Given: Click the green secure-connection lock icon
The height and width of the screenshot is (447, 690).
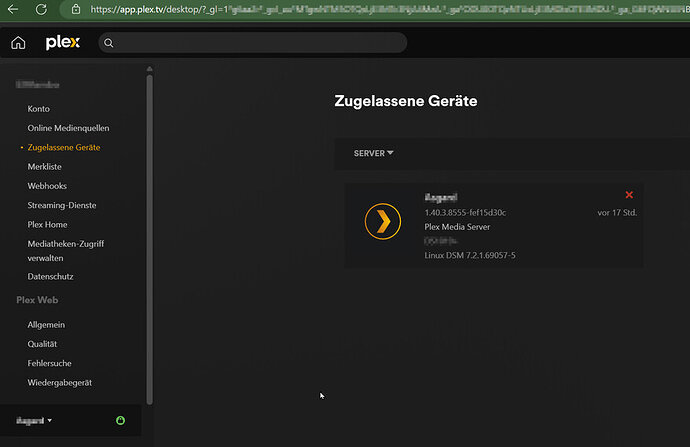Looking at the screenshot, I should click(120, 421).
